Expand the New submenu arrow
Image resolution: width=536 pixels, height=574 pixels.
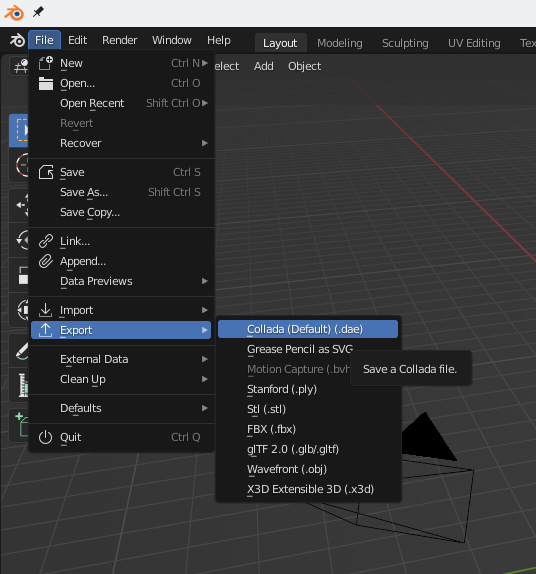click(x=205, y=63)
